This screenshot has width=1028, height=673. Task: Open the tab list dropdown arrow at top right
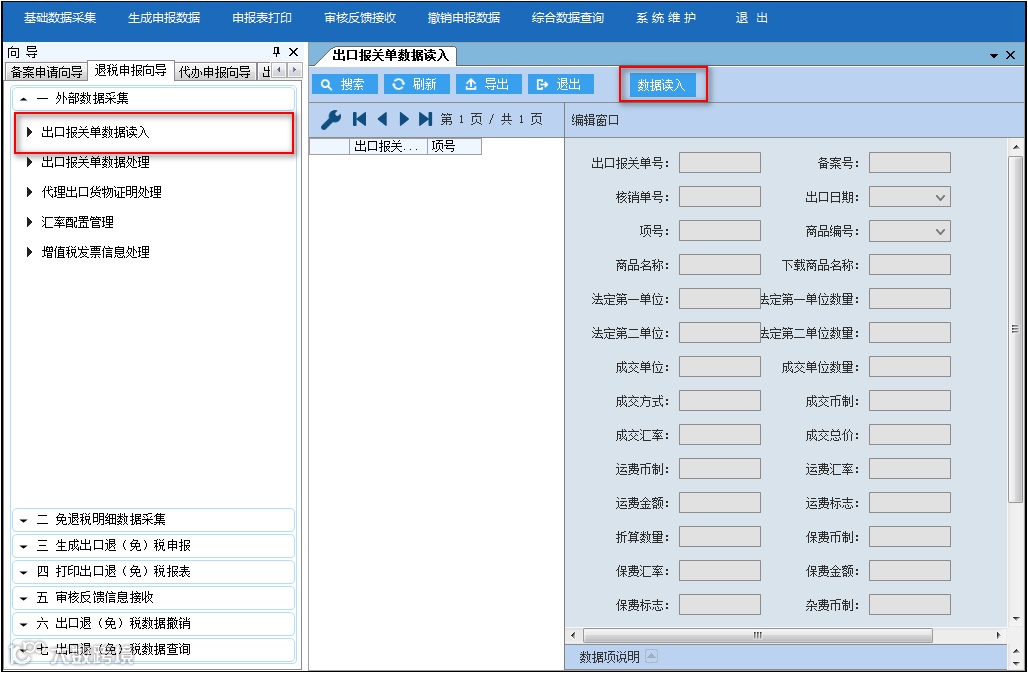click(994, 56)
